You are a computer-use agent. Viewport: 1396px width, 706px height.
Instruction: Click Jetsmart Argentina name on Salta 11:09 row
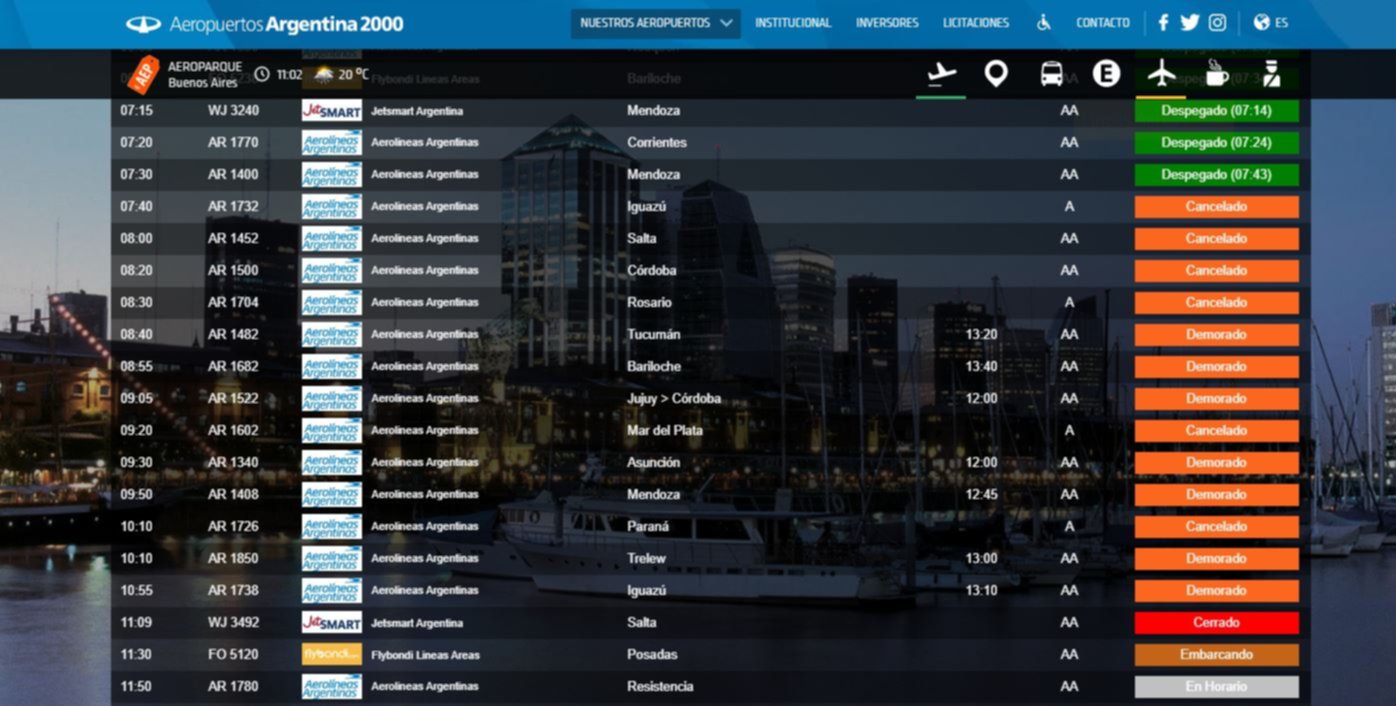click(x=417, y=623)
